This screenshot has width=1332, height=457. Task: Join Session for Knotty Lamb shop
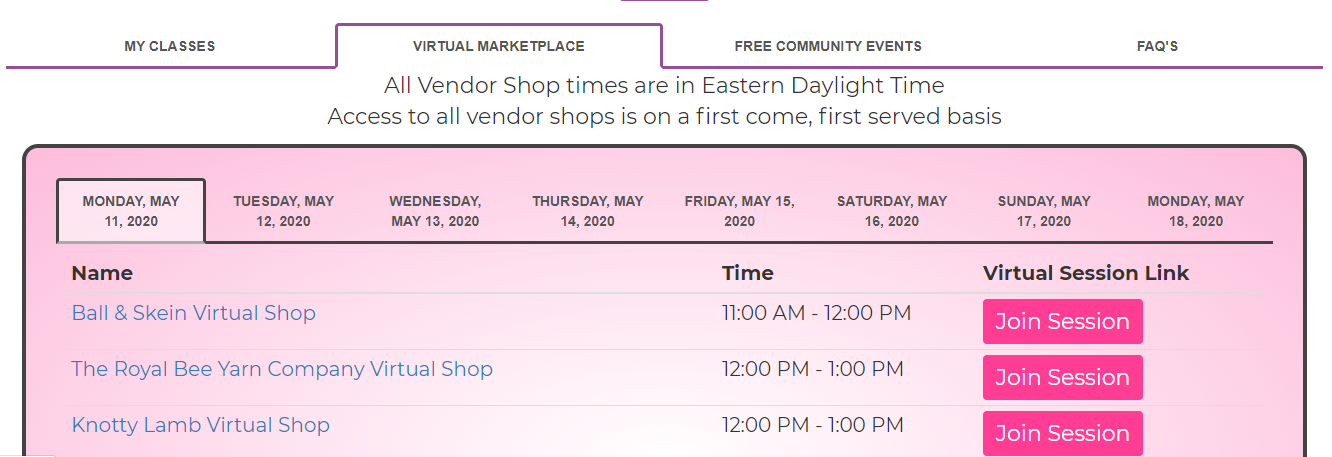point(1062,434)
